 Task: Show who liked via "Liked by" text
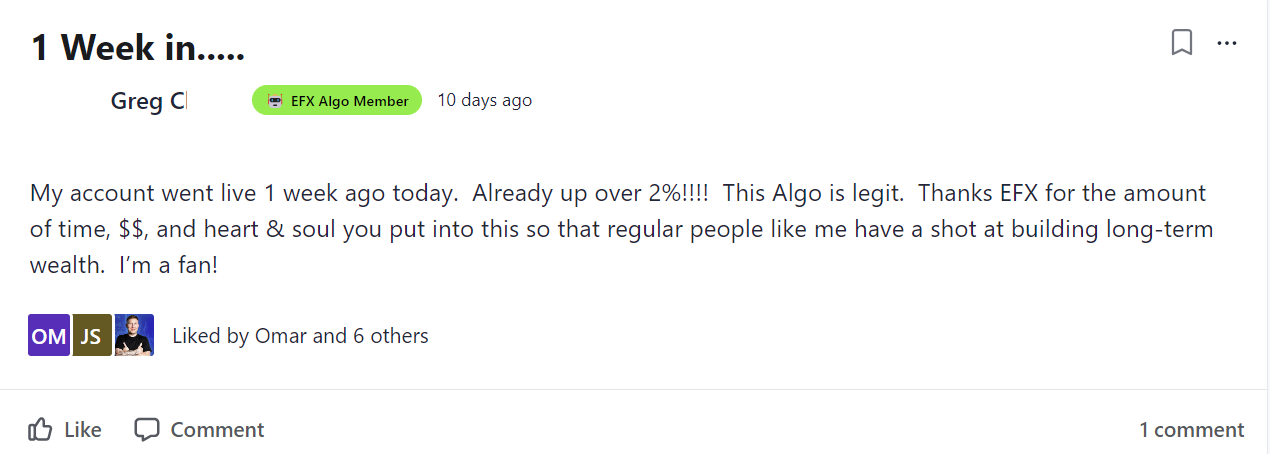point(210,336)
